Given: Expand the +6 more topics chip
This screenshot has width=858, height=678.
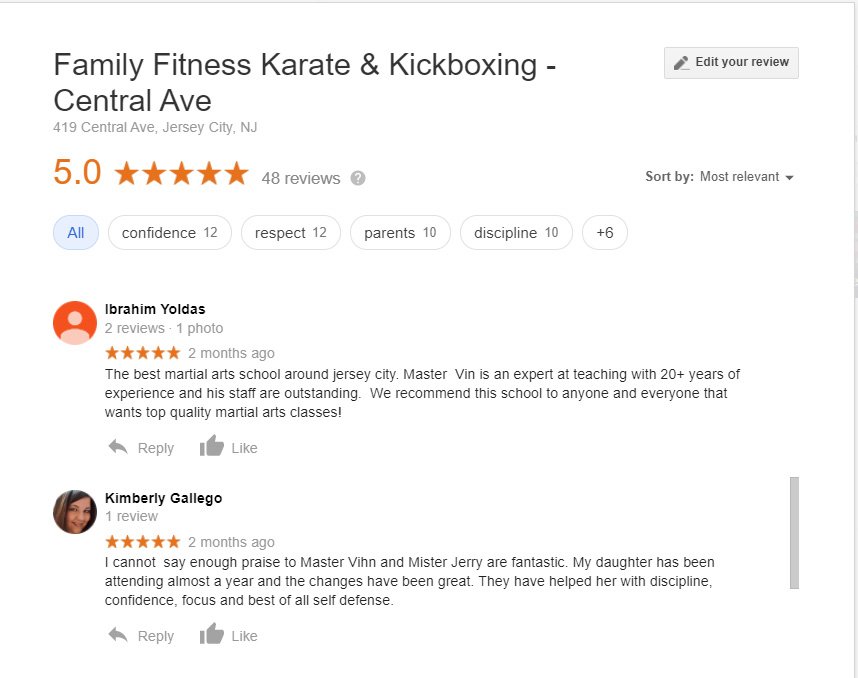Looking at the screenshot, I should tap(604, 233).
